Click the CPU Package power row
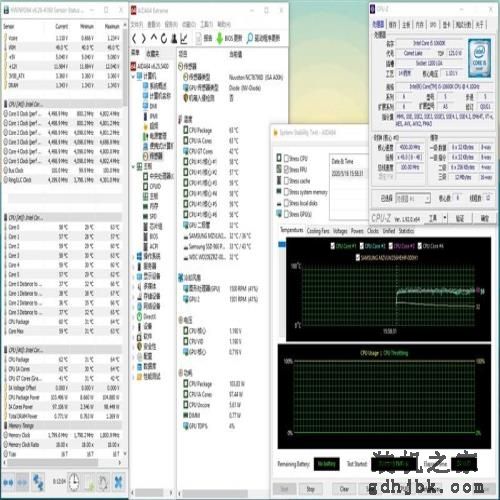 click(x=214, y=384)
